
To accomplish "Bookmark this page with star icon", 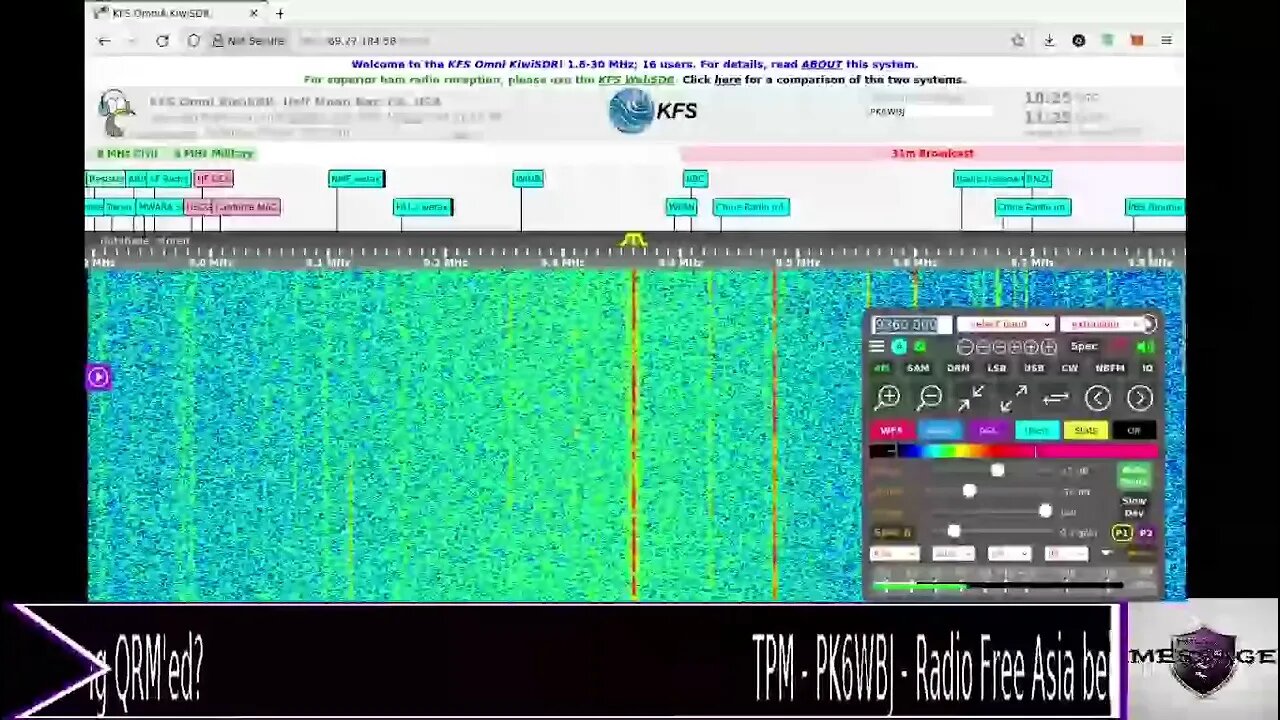I will click(1018, 41).
